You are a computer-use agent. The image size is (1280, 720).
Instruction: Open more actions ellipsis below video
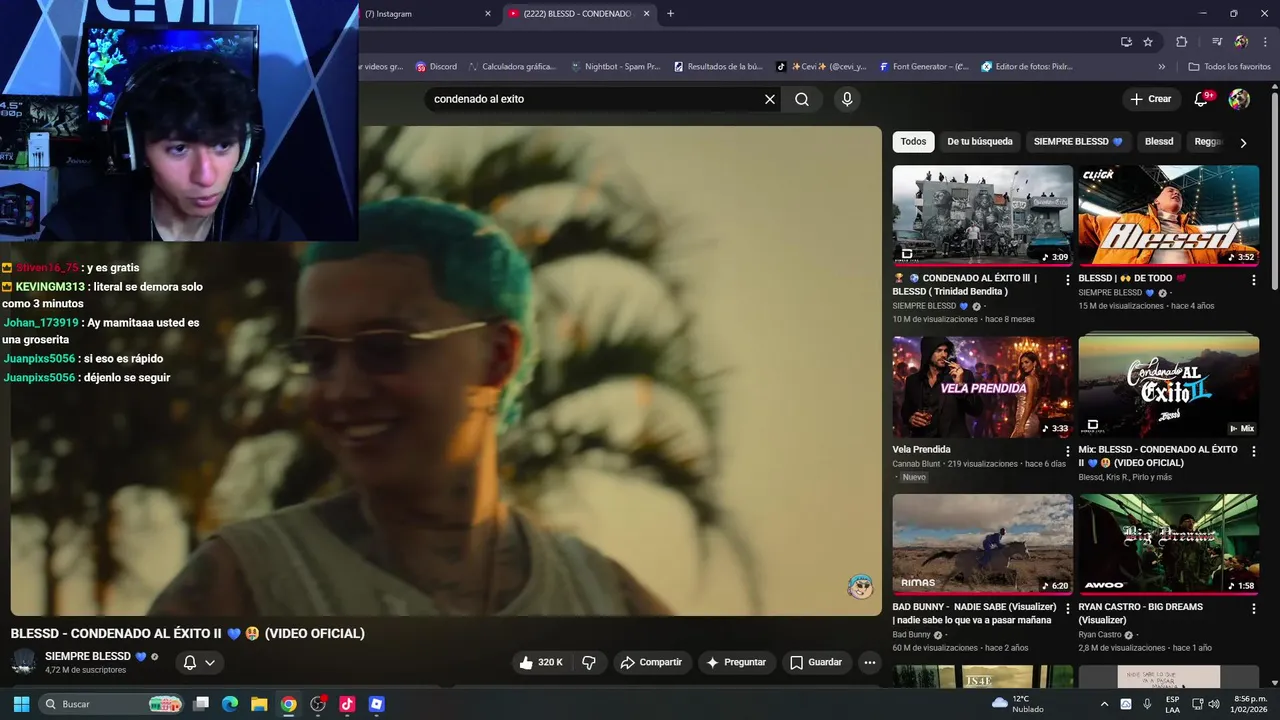pyautogui.click(x=870, y=662)
